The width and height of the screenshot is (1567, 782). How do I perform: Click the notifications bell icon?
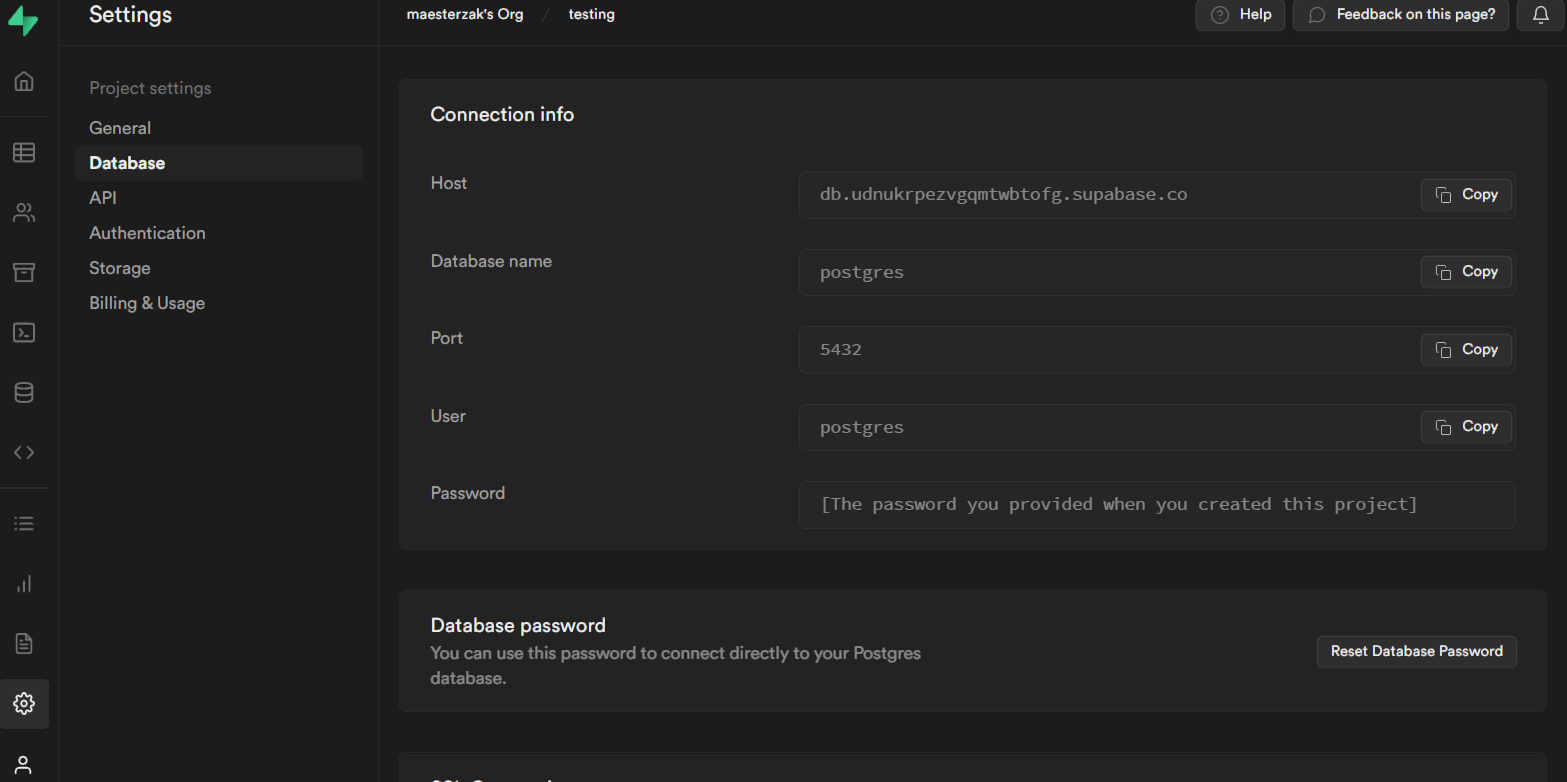tap(1540, 14)
